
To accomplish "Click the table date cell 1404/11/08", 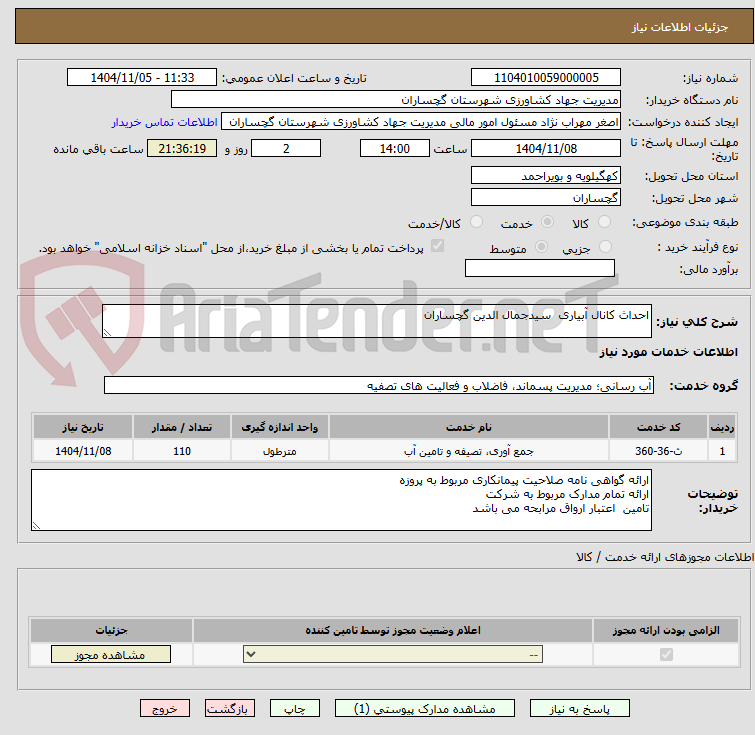I will [83, 451].
